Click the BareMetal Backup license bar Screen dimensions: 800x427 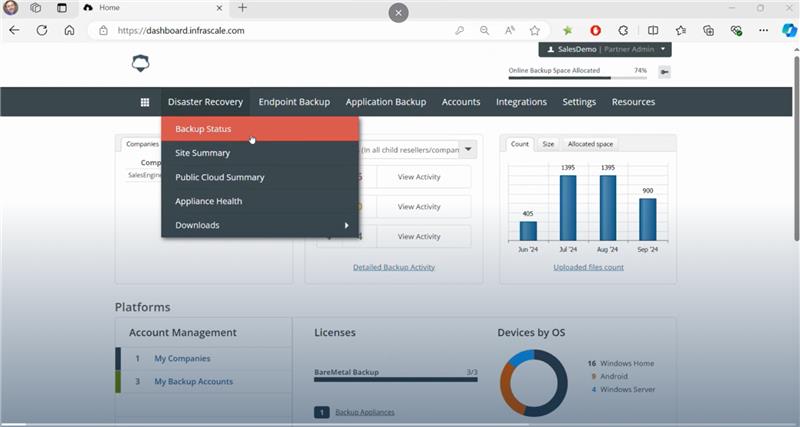[396, 380]
